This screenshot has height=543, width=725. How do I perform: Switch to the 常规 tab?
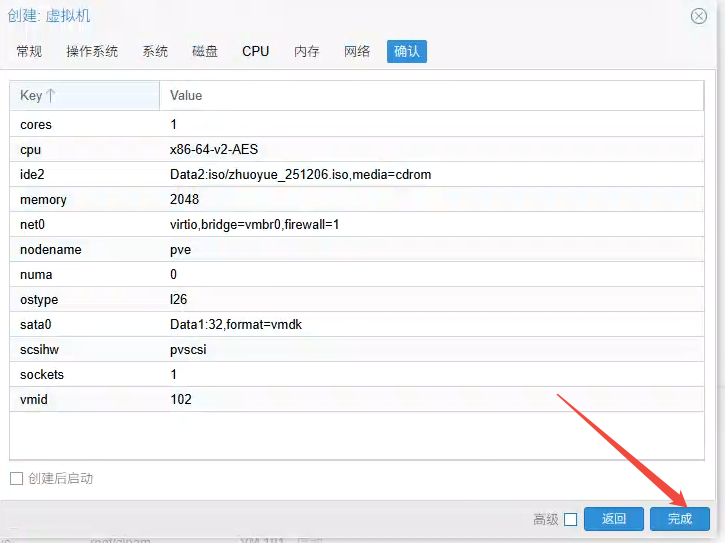29,51
